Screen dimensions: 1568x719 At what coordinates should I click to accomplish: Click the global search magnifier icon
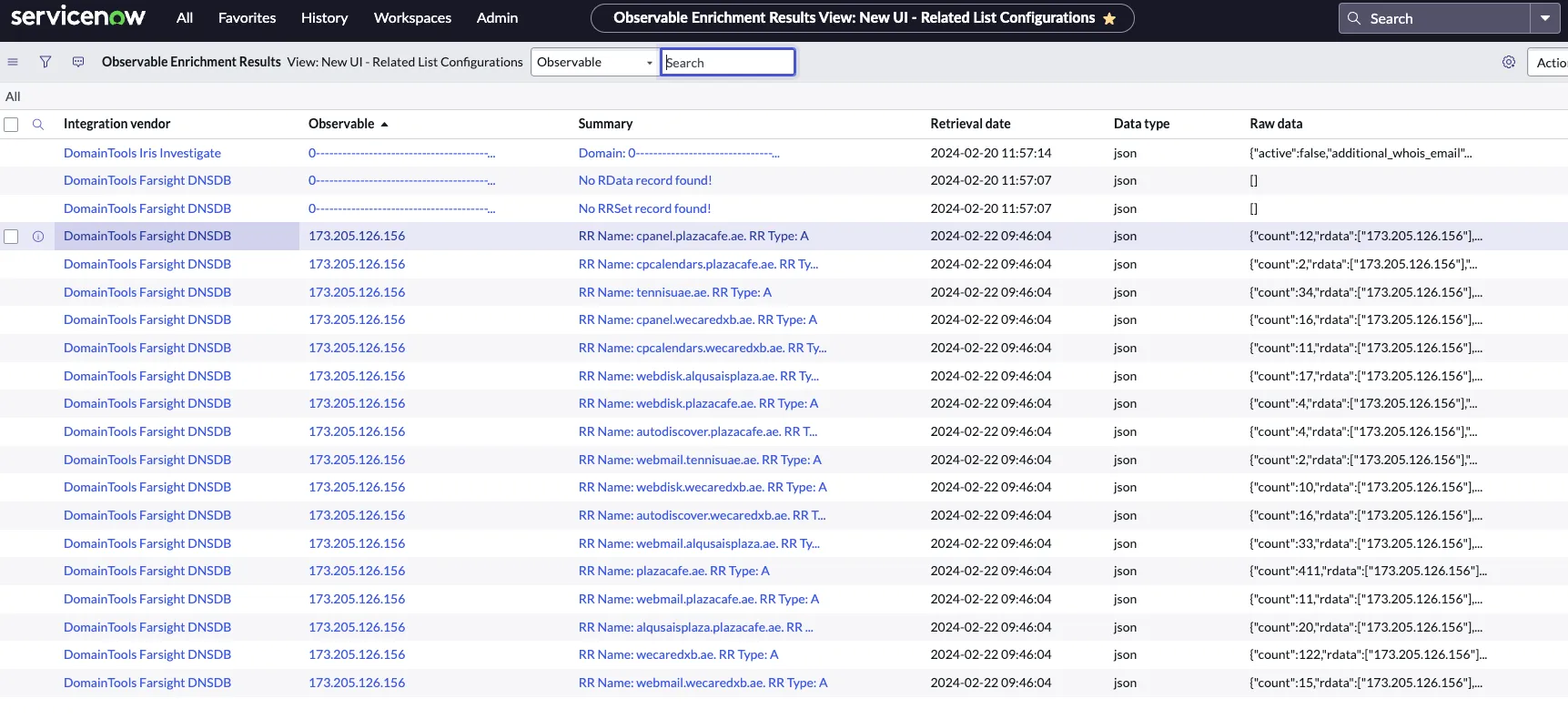[x=1354, y=18]
